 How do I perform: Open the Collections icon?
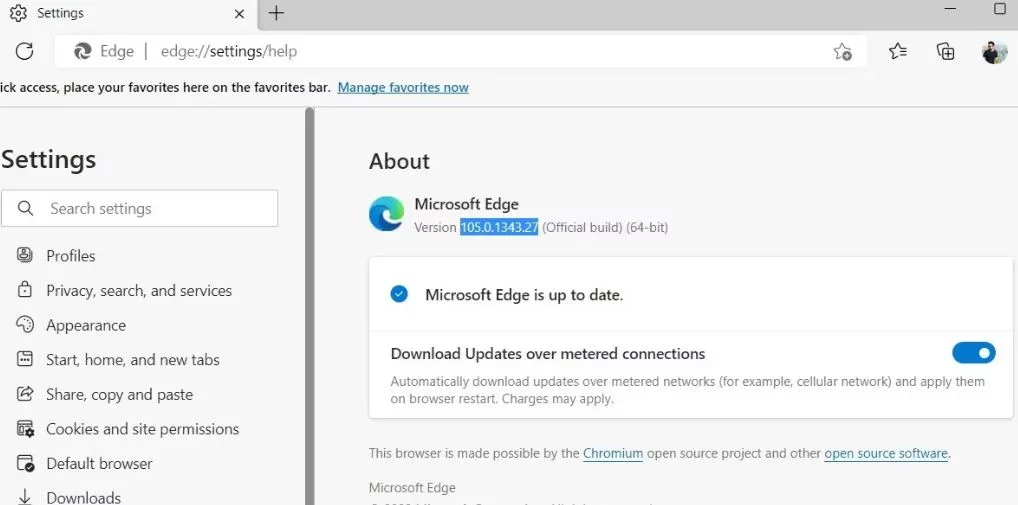click(945, 51)
